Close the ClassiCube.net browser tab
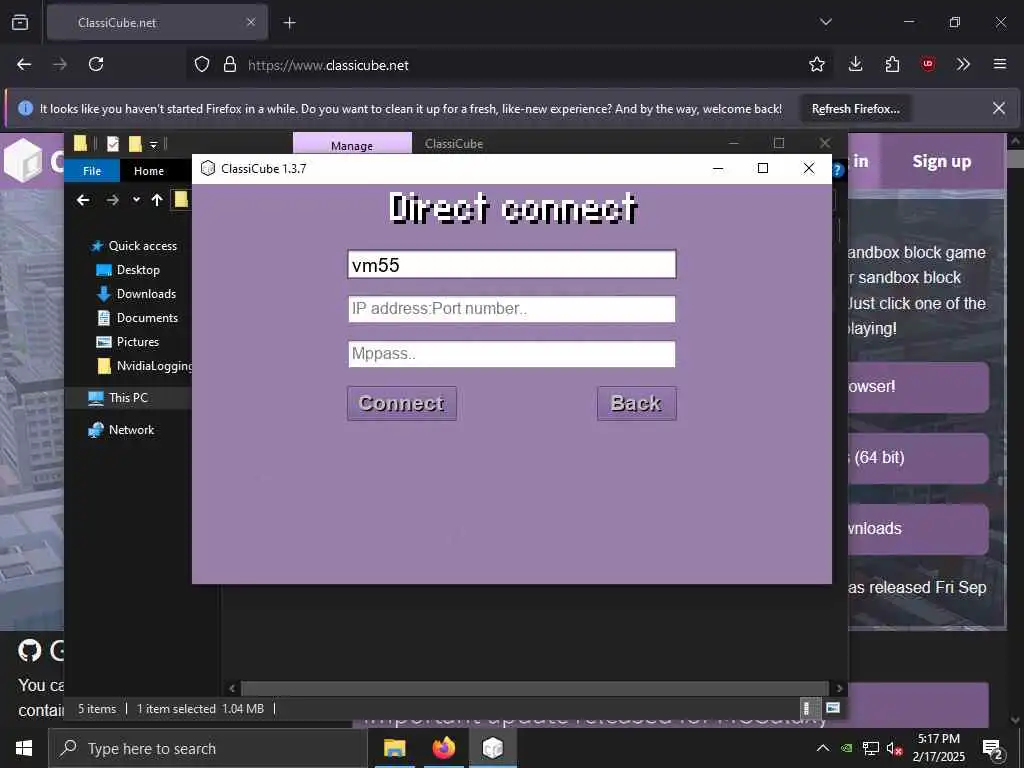 click(251, 22)
